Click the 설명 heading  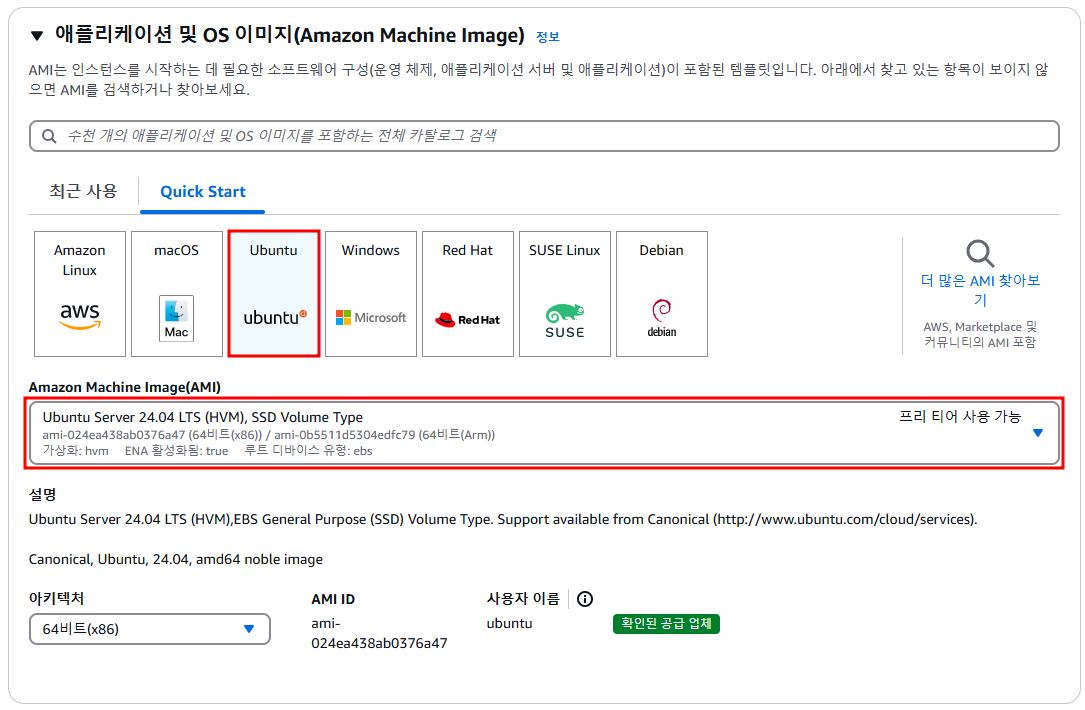(x=42, y=495)
